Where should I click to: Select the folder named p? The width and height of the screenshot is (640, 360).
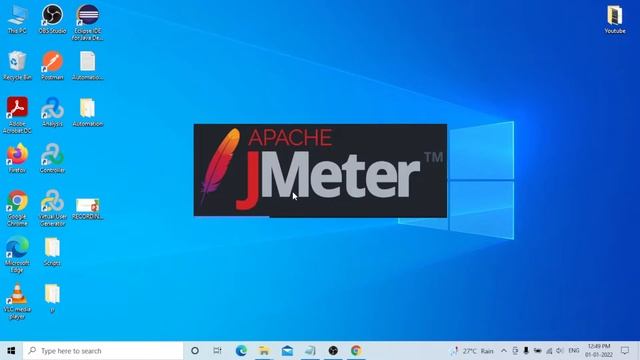tap(52, 298)
